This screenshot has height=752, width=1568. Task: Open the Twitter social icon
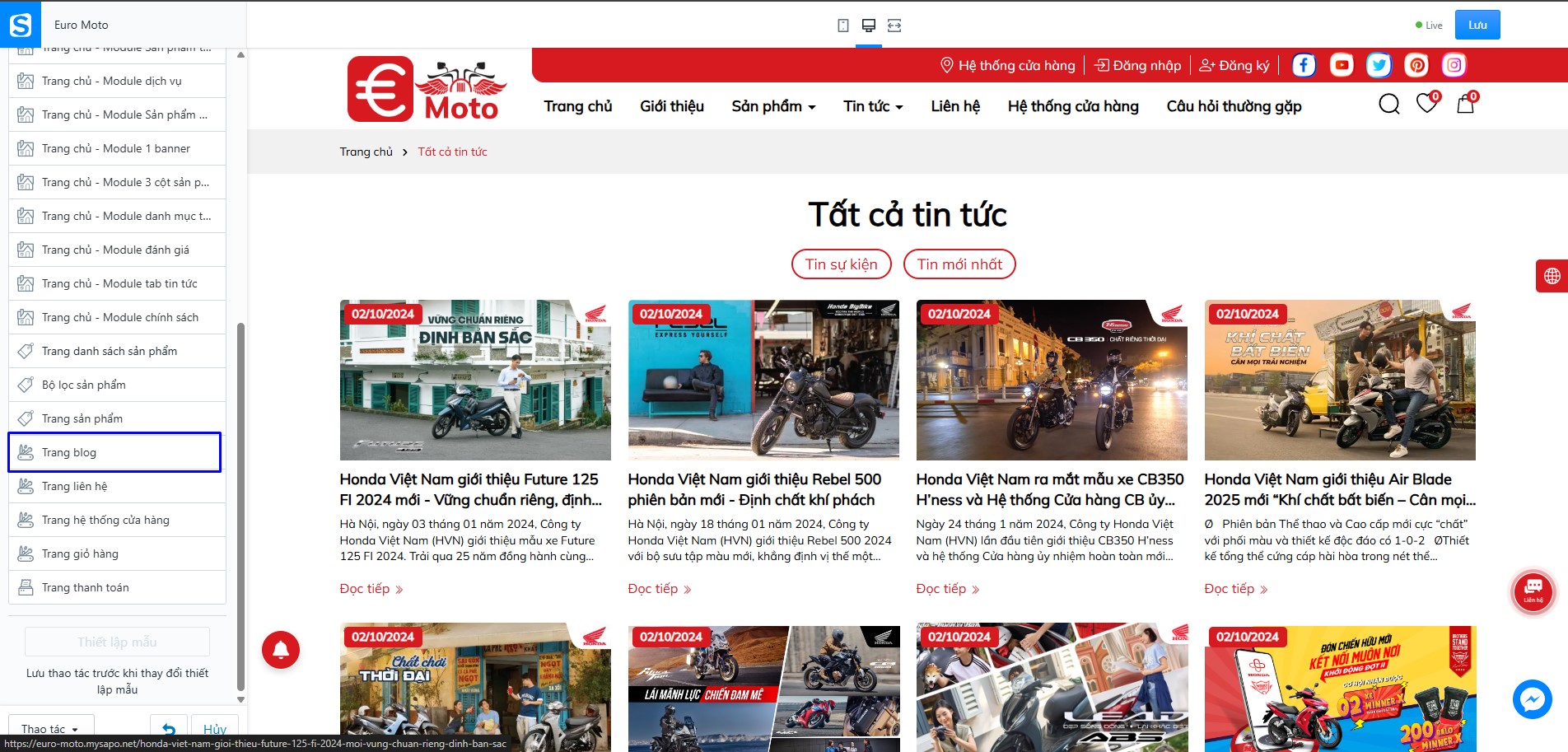tap(1379, 65)
